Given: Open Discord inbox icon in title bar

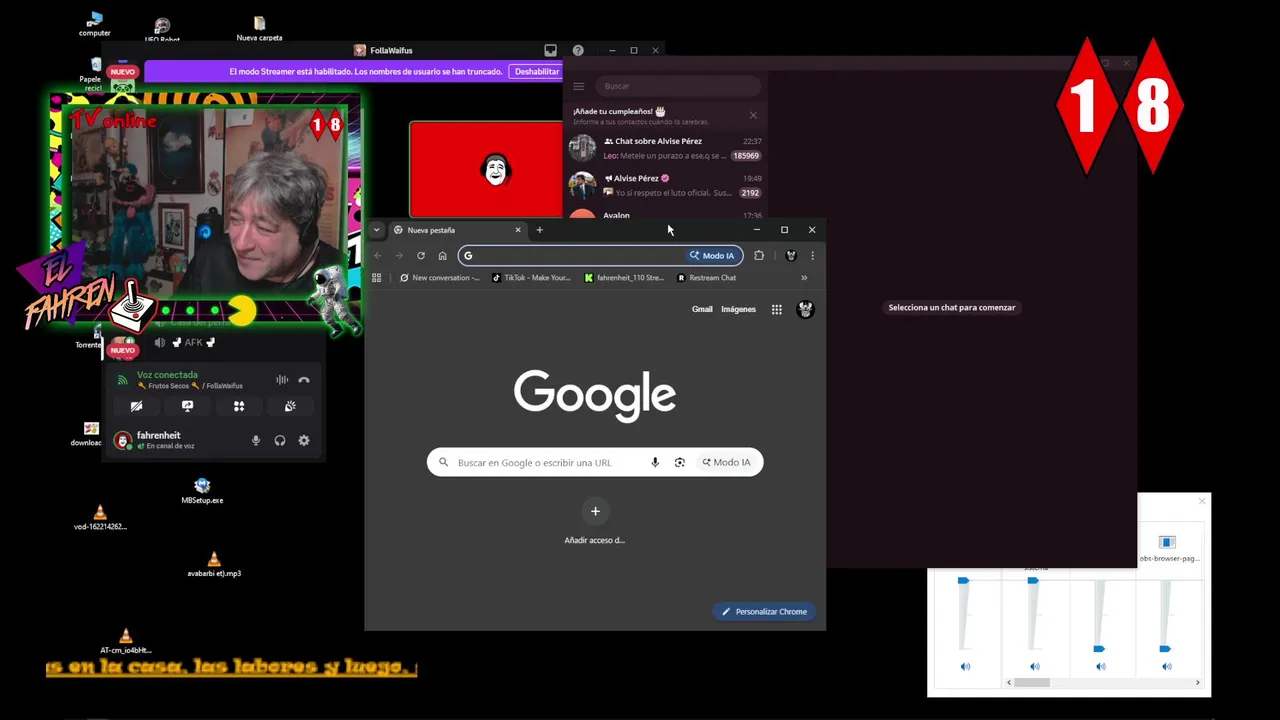Looking at the screenshot, I should 550,50.
